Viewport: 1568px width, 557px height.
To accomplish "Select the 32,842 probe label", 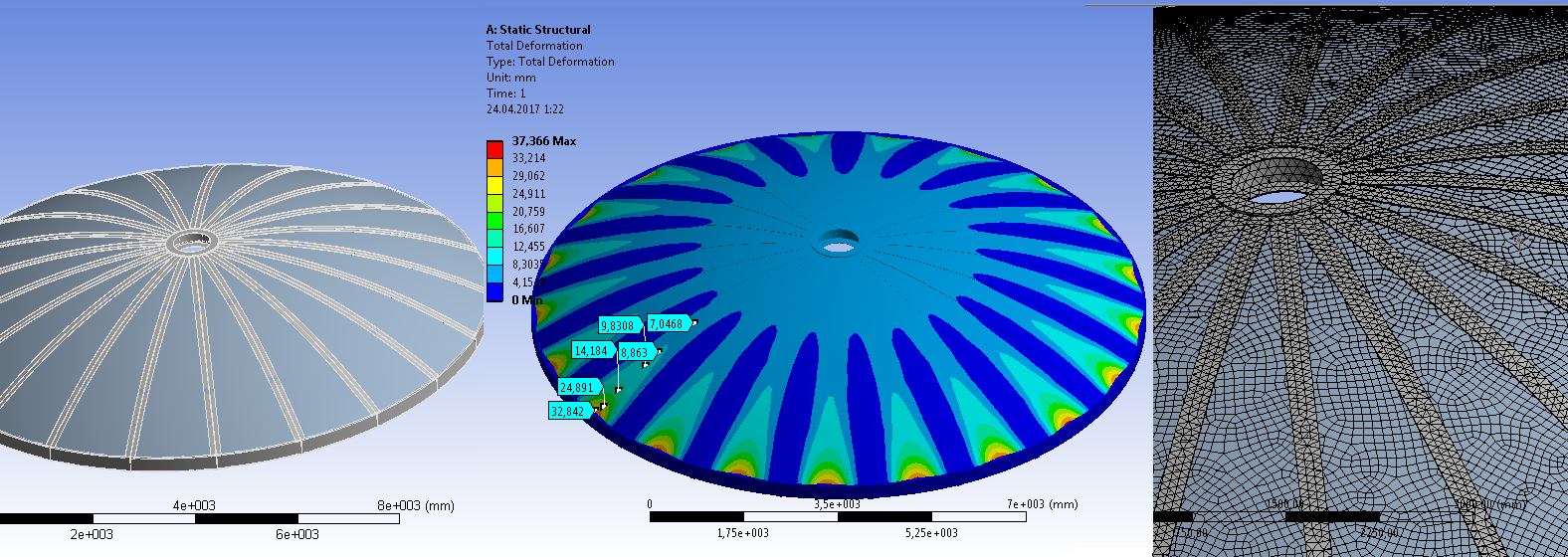I will [571, 411].
